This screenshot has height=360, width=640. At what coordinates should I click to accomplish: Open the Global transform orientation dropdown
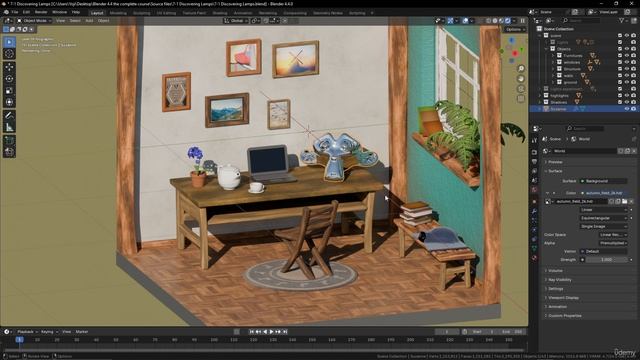click(x=236, y=20)
